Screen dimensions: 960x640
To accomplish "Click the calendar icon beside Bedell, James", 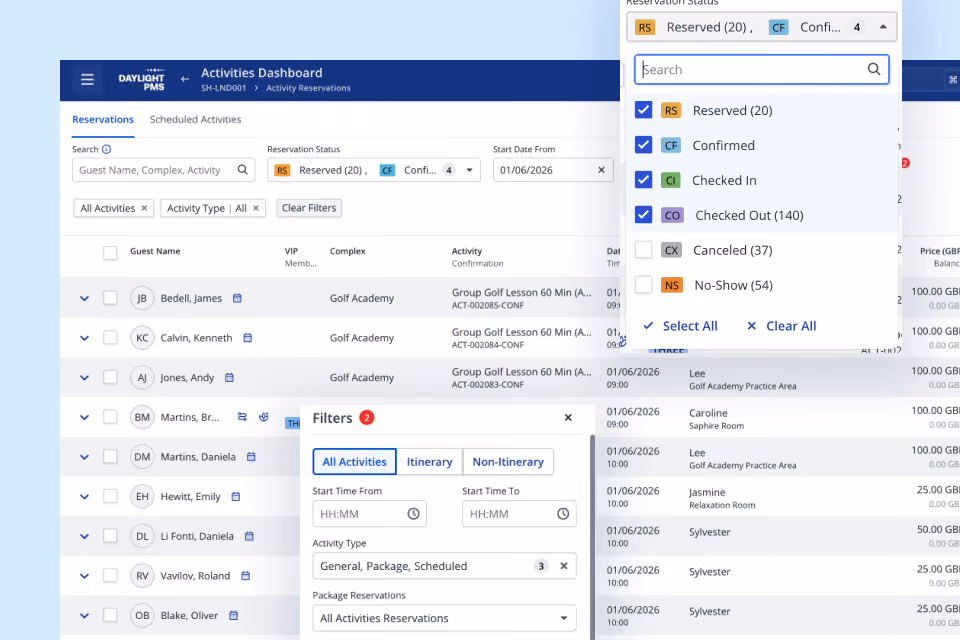I will (x=238, y=298).
